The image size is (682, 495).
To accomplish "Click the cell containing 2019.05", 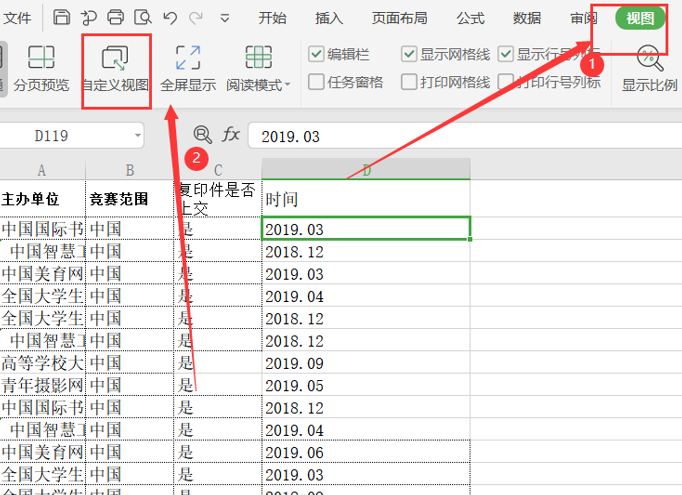I will pos(366,385).
